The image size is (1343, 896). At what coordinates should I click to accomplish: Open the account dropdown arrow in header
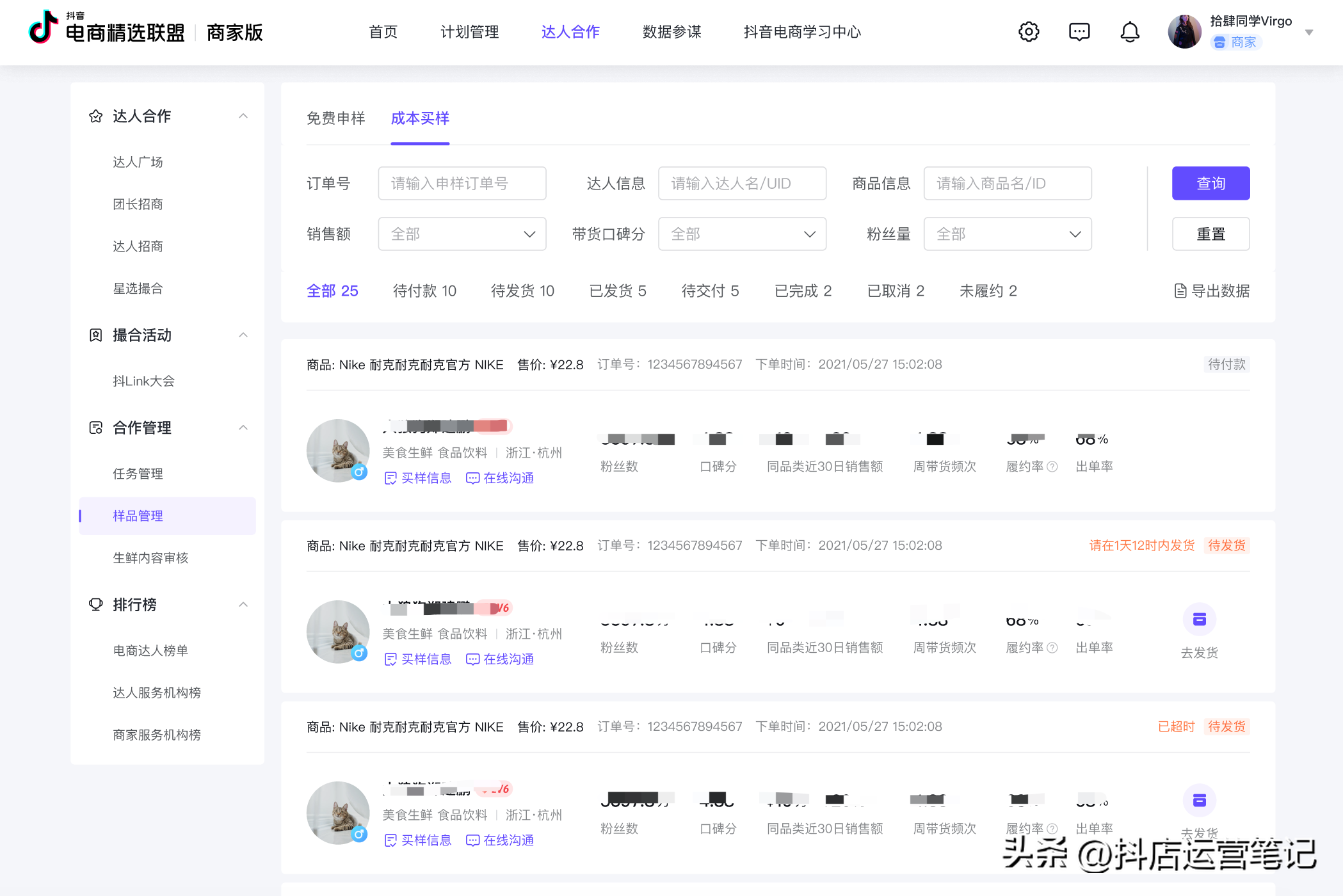[1309, 32]
